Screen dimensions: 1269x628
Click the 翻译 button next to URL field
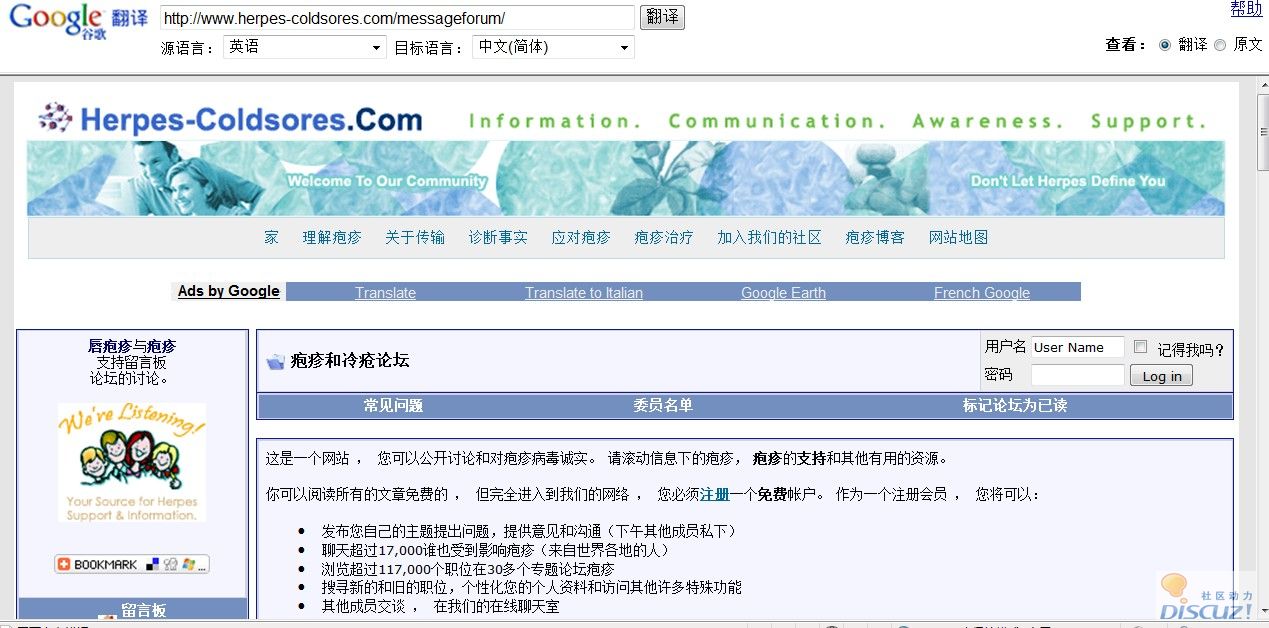[662, 18]
